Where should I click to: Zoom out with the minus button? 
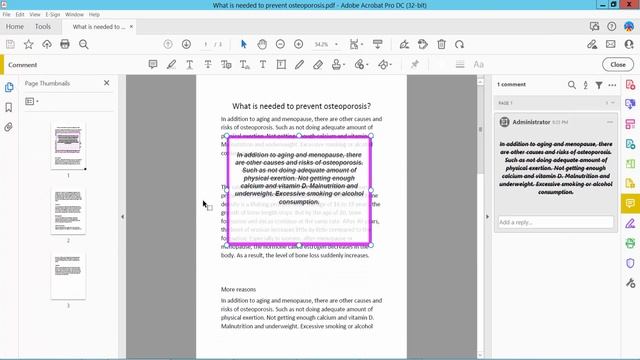pos(280,44)
